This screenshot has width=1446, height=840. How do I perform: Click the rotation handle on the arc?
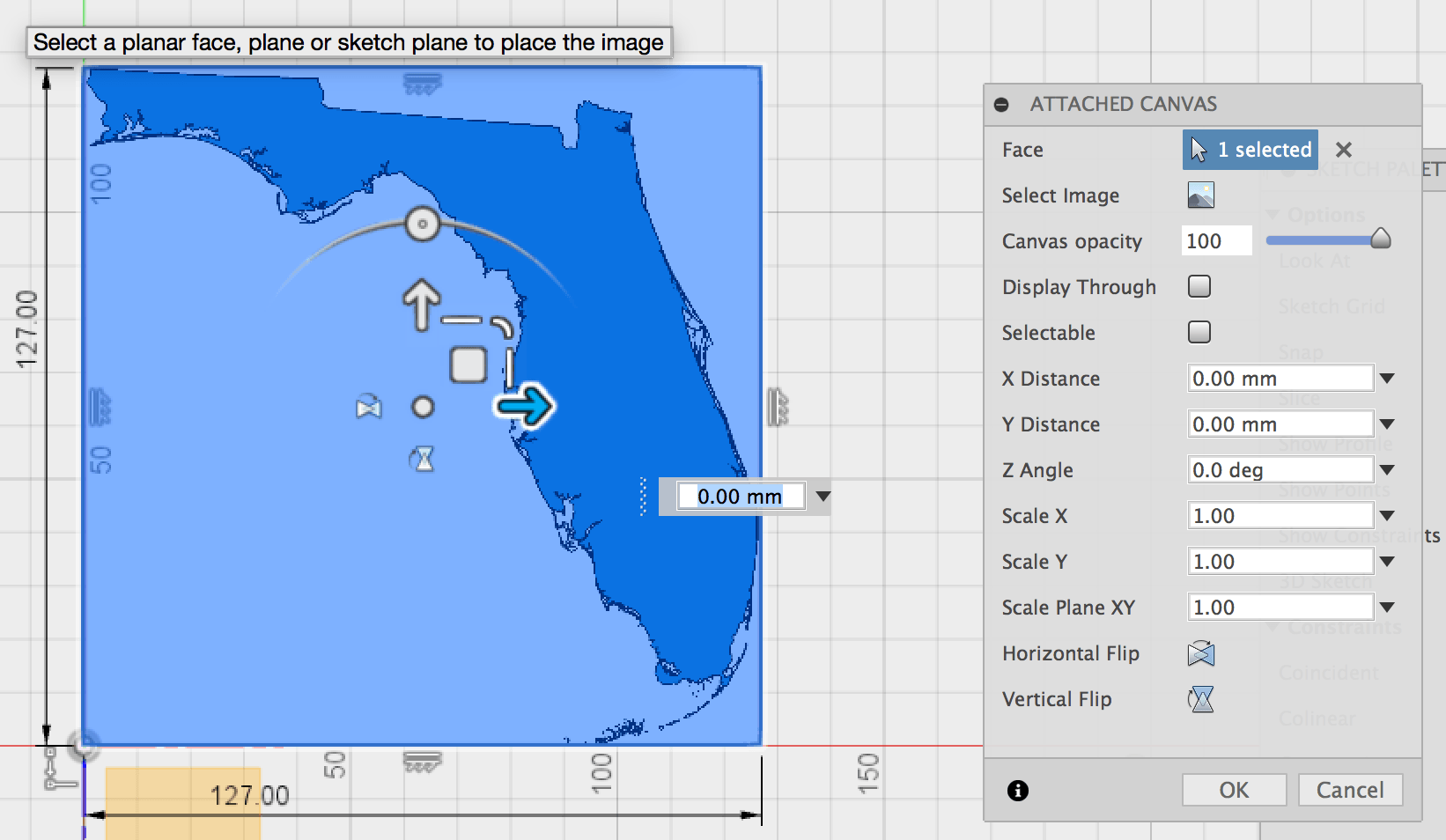tap(423, 225)
